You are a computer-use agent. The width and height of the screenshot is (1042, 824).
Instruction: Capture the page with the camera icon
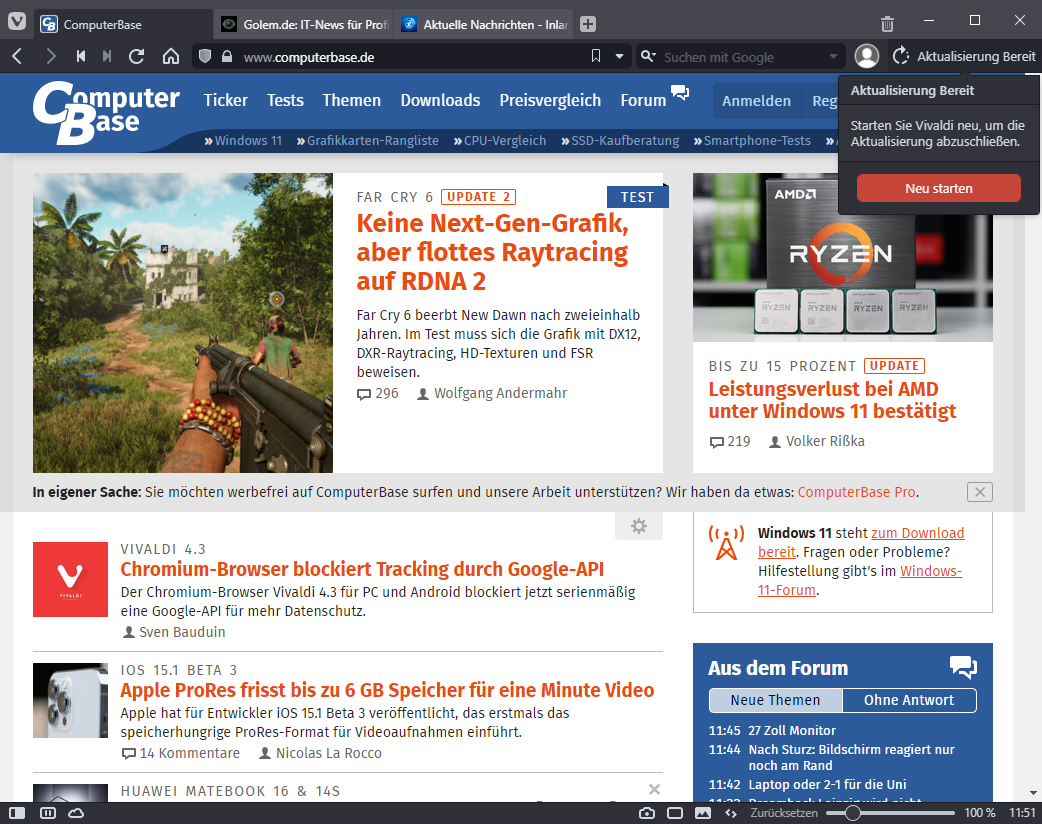[647, 813]
